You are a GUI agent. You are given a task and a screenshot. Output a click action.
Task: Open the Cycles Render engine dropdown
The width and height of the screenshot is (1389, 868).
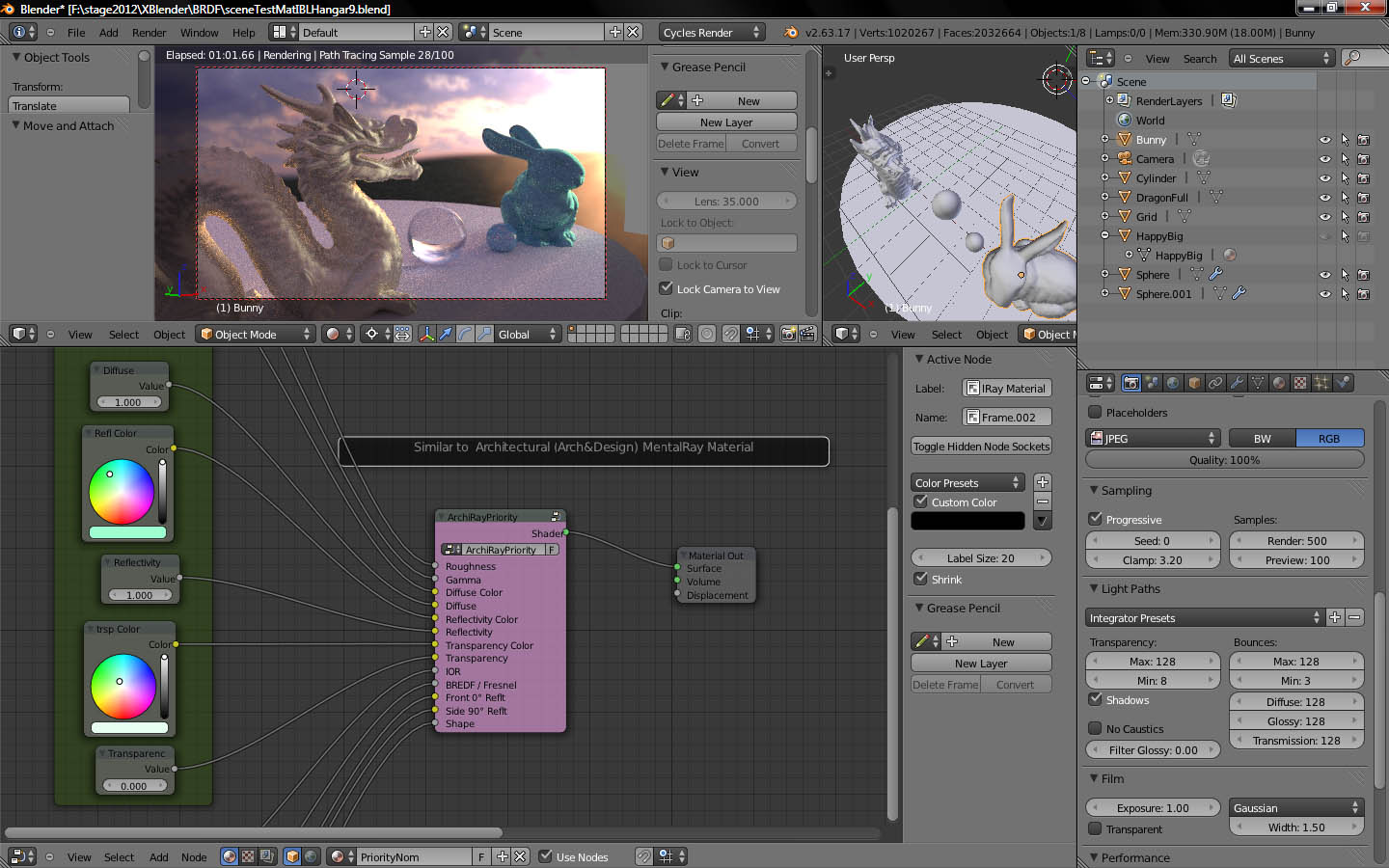coord(712,32)
